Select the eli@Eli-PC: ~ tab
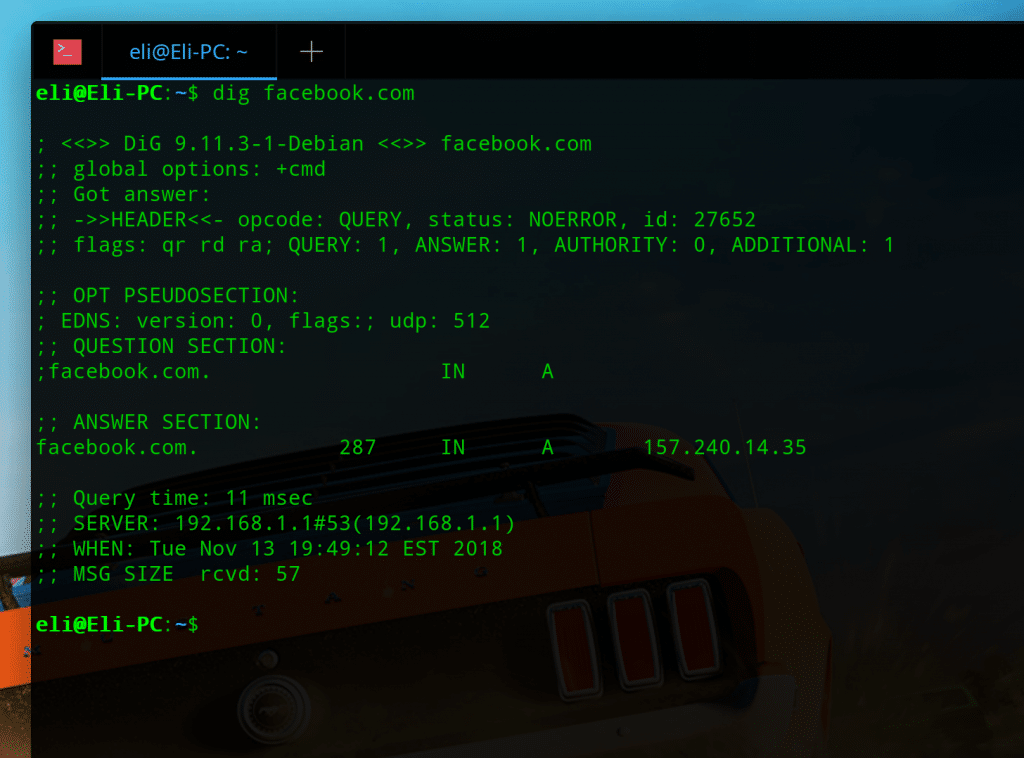This screenshot has height=758, width=1024. (x=189, y=52)
